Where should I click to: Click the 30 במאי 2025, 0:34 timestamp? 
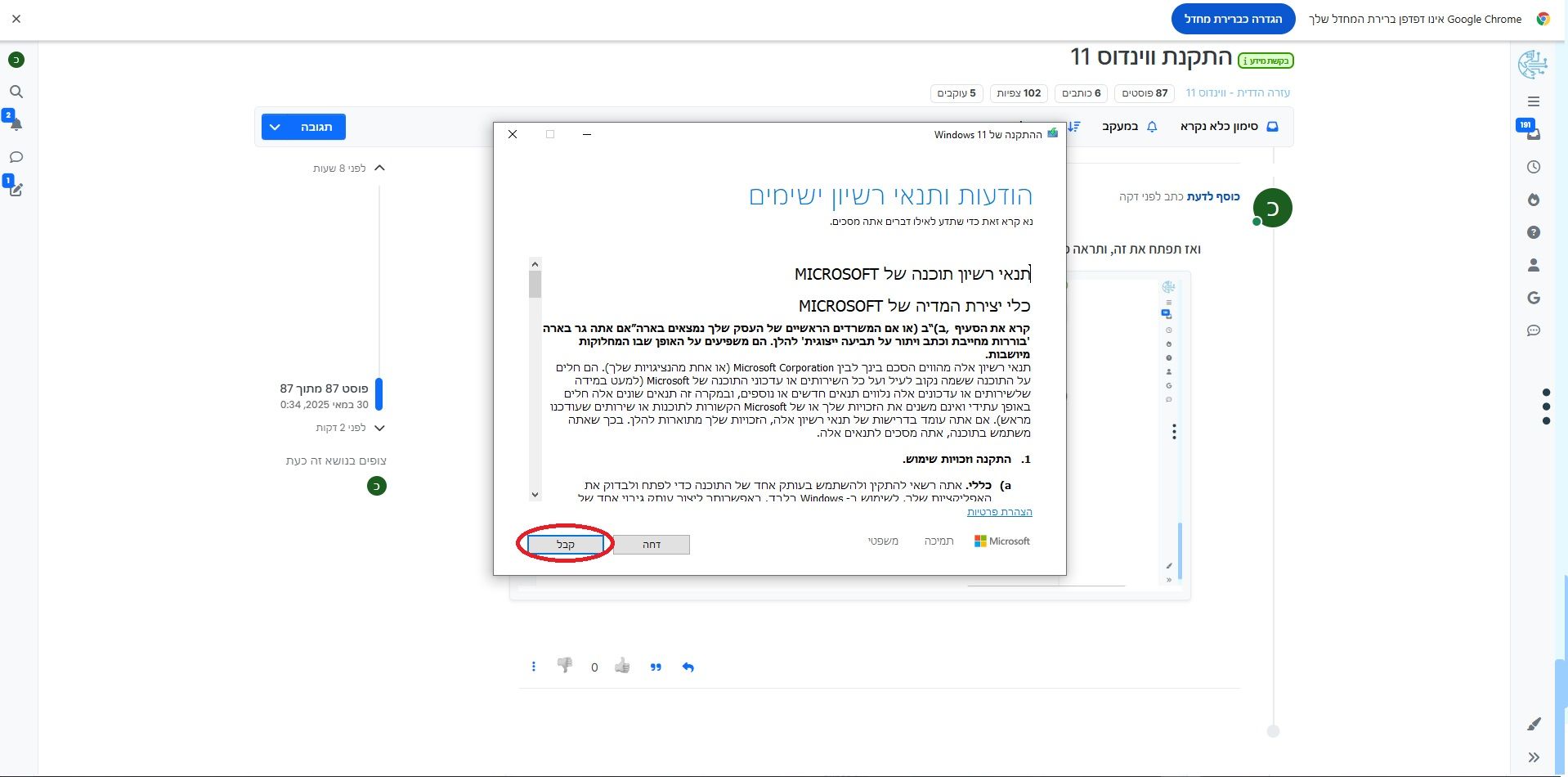click(325, 405)
